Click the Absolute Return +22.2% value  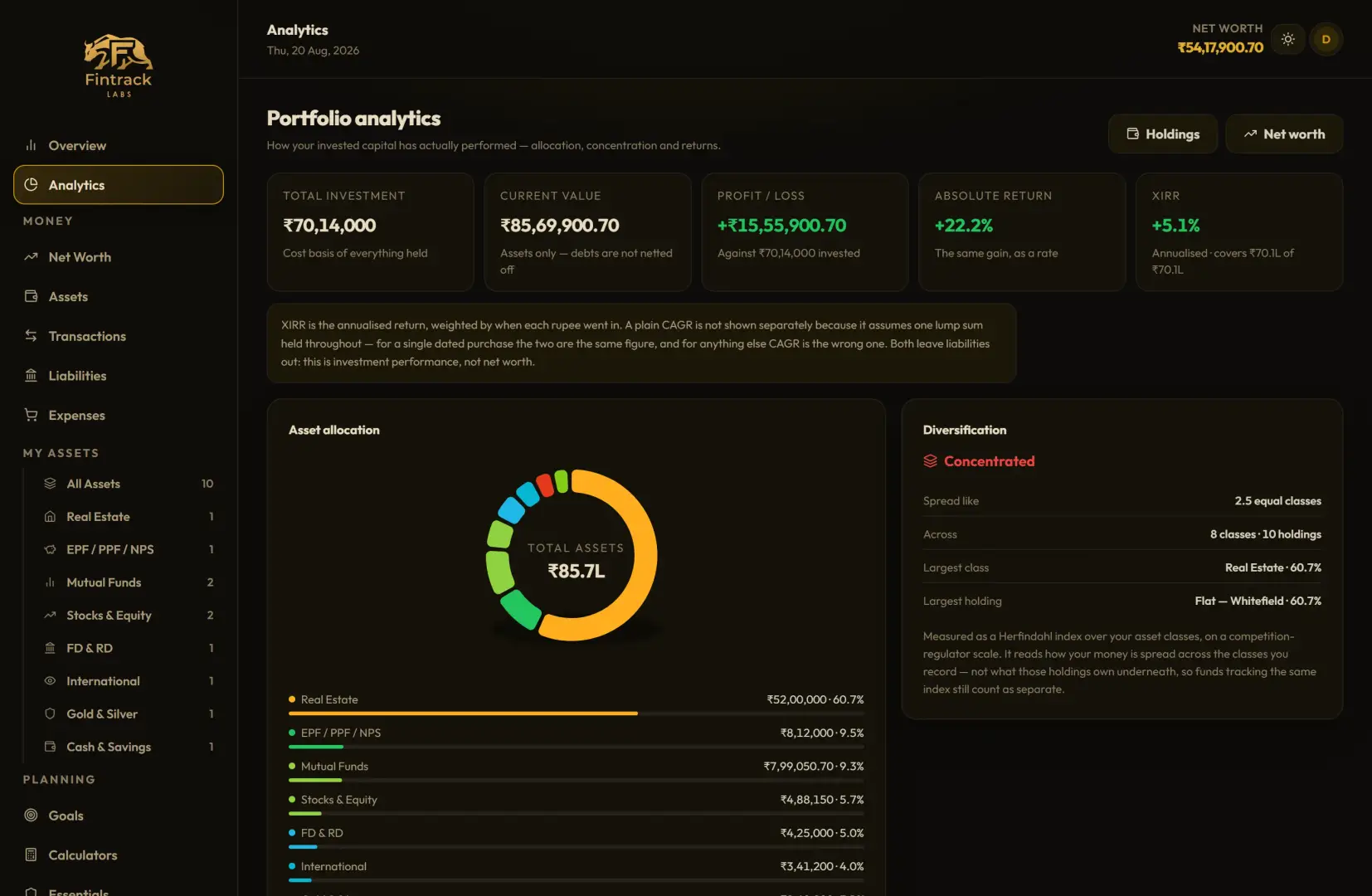coord(964,226)
